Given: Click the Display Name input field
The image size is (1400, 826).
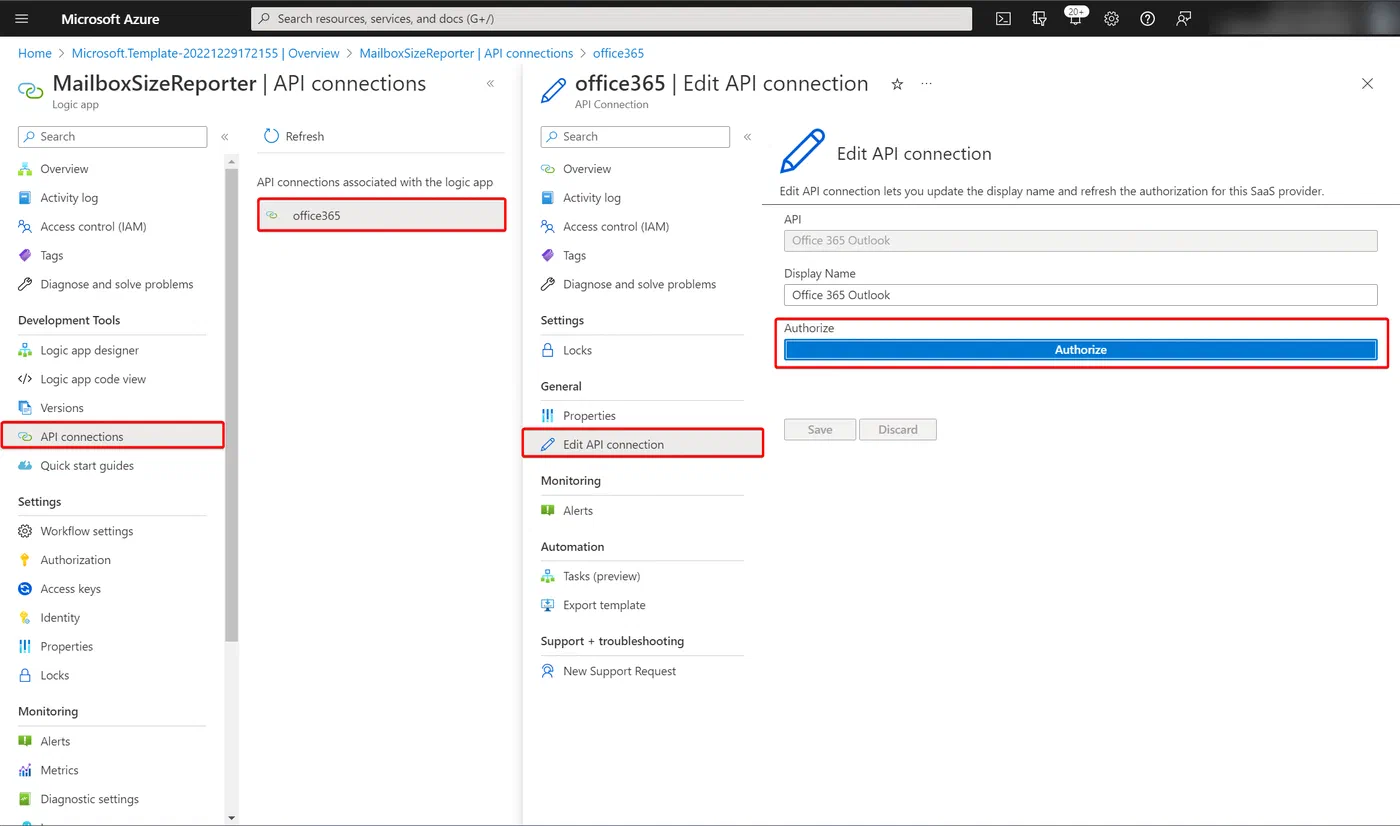Looking at the screenshot, I should (x=1081, y=295).
